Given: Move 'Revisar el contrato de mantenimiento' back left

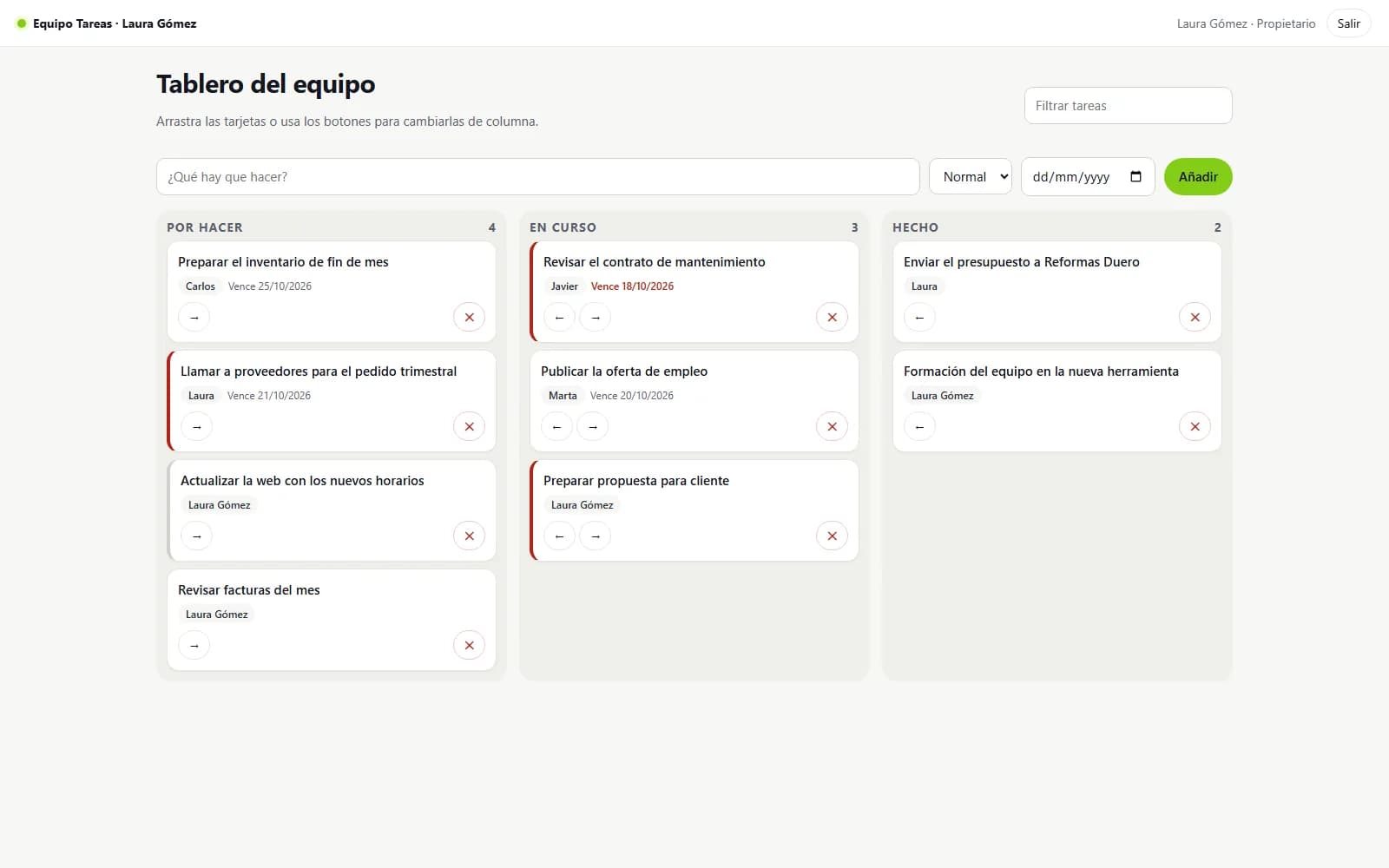Looking at the screenshot, I should (559, 318).
